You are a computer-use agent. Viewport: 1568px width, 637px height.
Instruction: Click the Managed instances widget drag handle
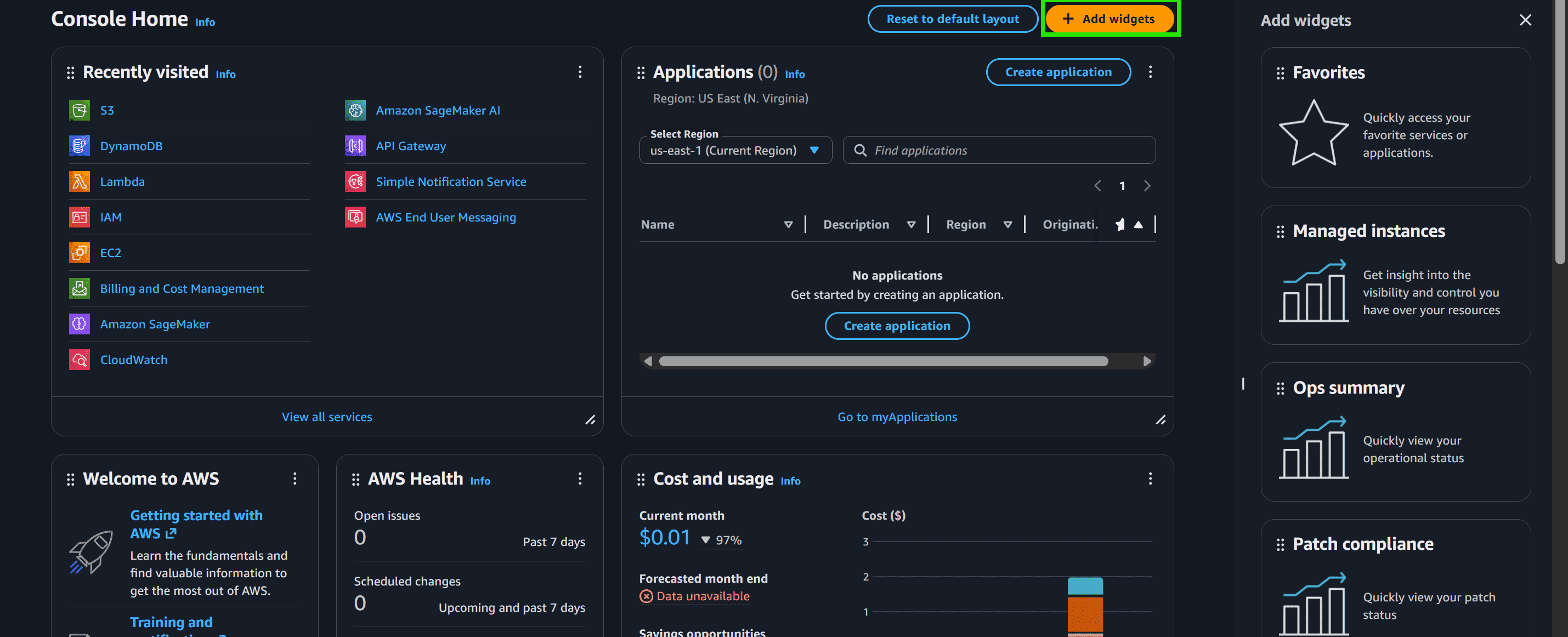(1281, 232)
